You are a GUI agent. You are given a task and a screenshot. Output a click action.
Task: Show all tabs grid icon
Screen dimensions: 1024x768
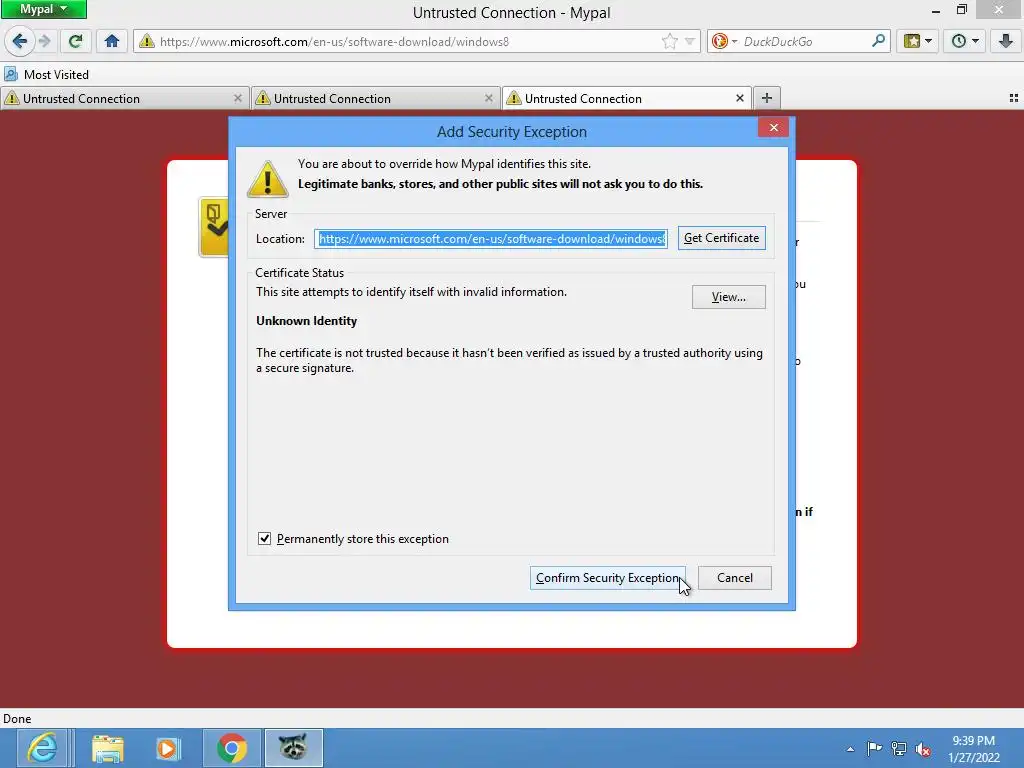coord(1014,98)
